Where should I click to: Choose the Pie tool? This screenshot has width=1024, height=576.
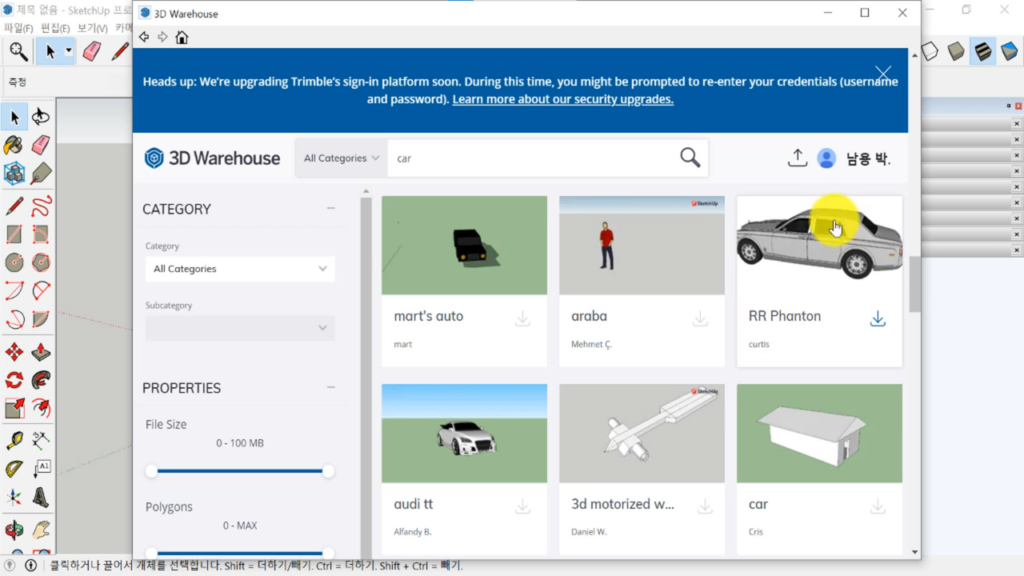(x=40, y=319)
